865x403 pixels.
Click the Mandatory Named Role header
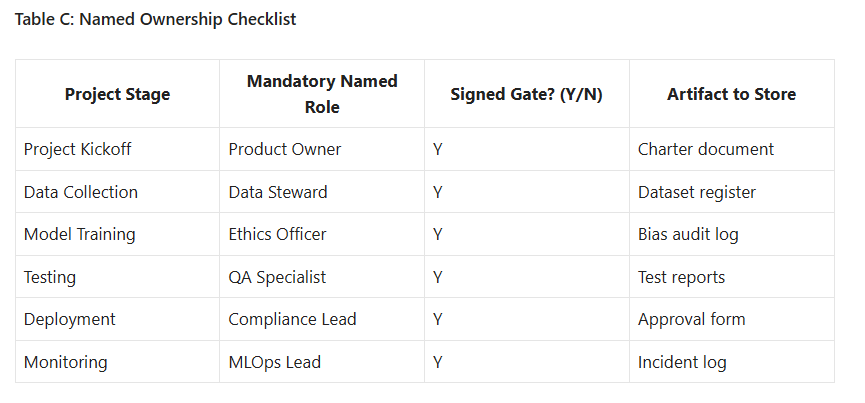(x=322, y=94)
